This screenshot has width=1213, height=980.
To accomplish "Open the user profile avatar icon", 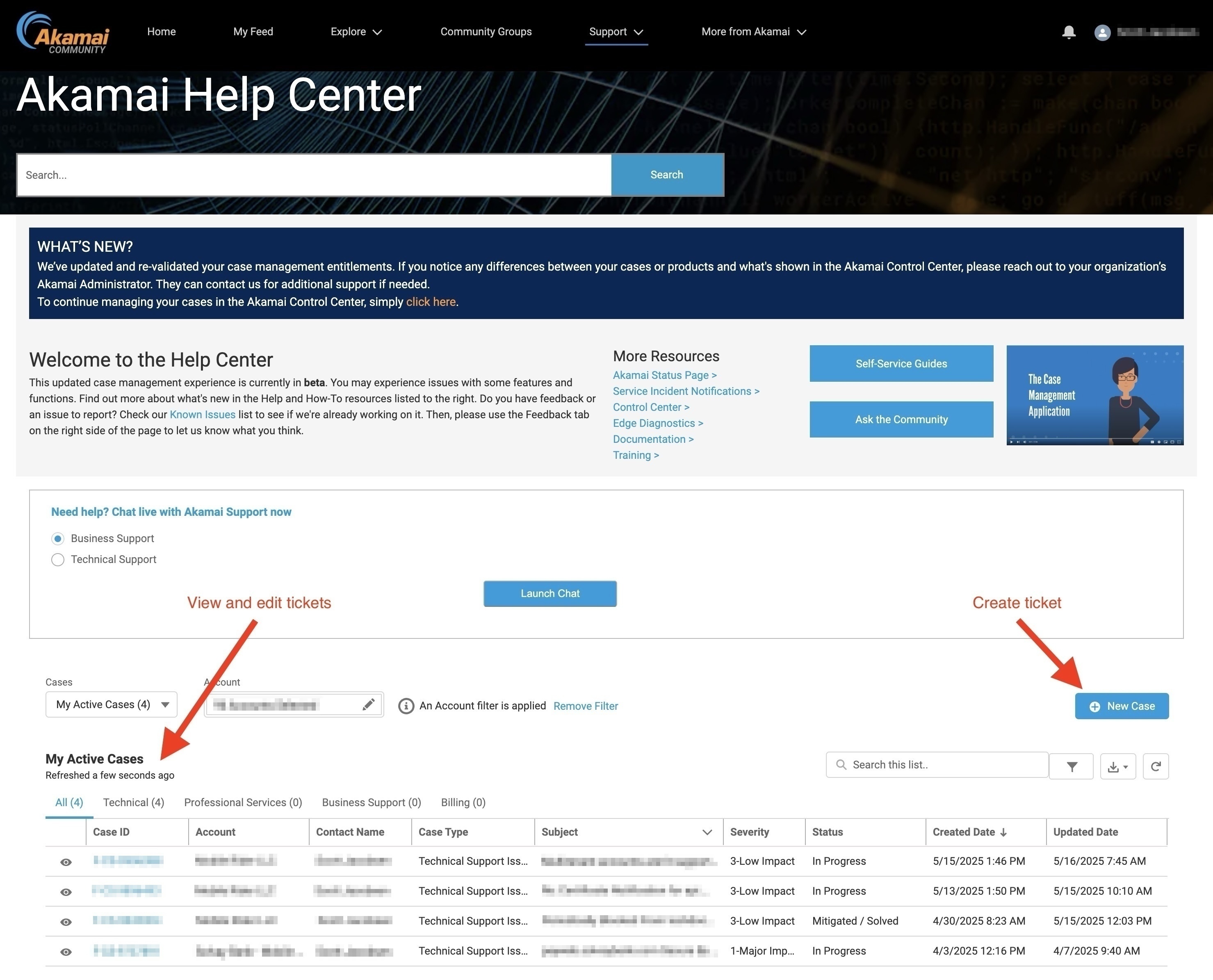I will 1102,32.
